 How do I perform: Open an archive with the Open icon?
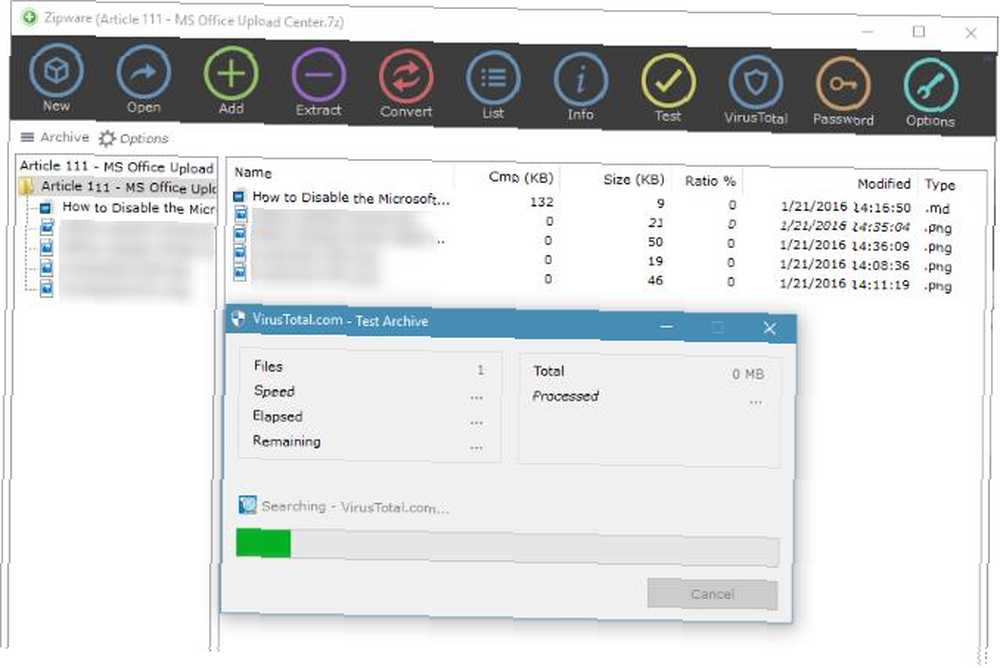coord(143,80)
